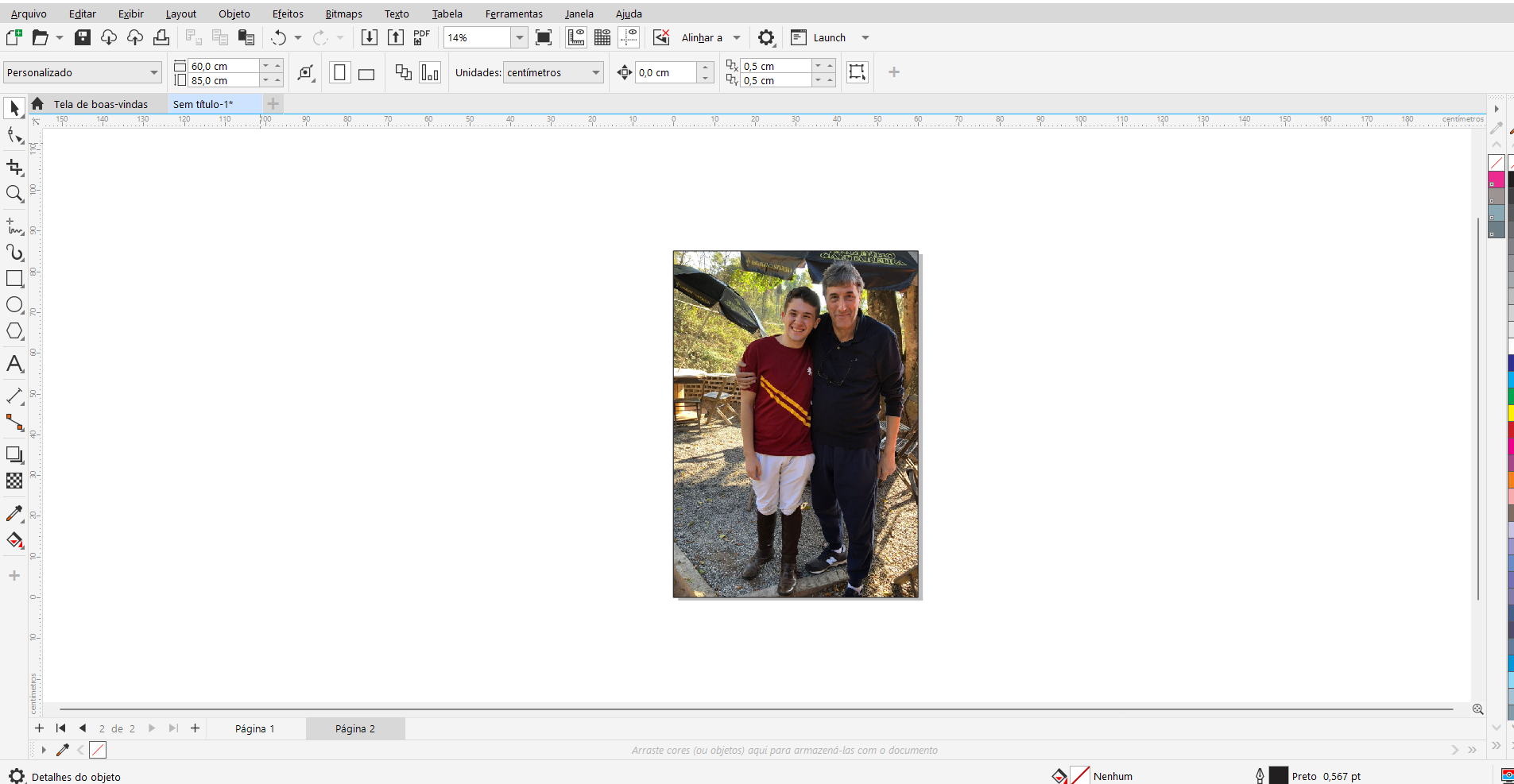Expand the Unidades centímetros dropdown
The image size is (1514, 784).
pyautogui.click(x=595, y=72)
